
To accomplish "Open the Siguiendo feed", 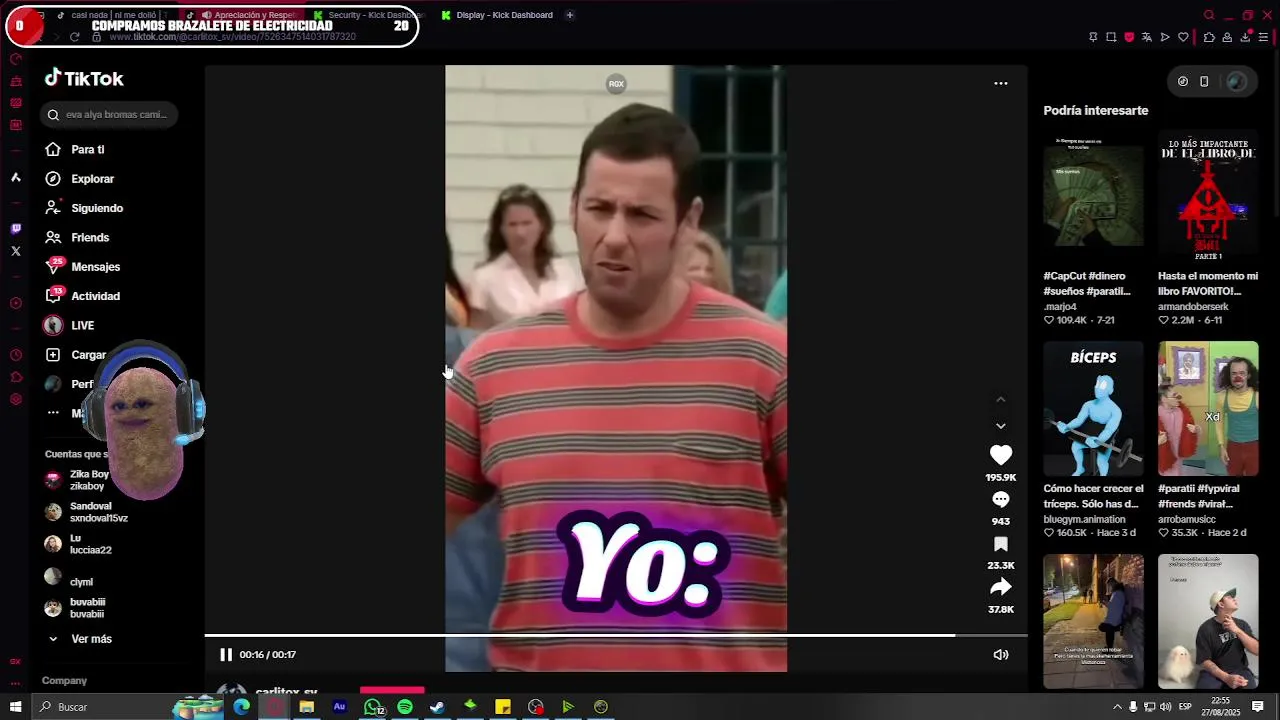I will [x=84, y=208].
